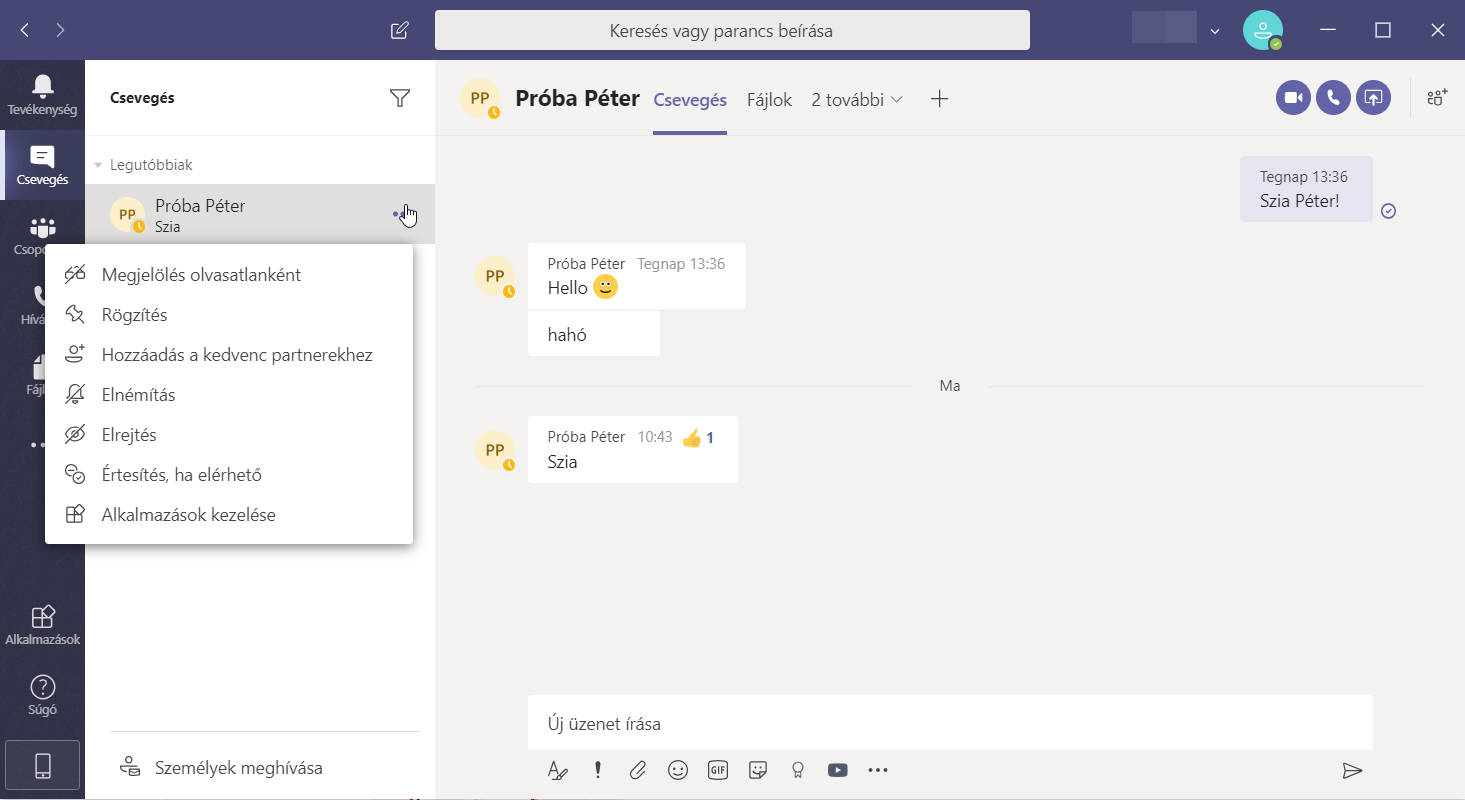Attach a file with the paperclip icon
This screenshot has height=800, width=1465.
[638, 770]
